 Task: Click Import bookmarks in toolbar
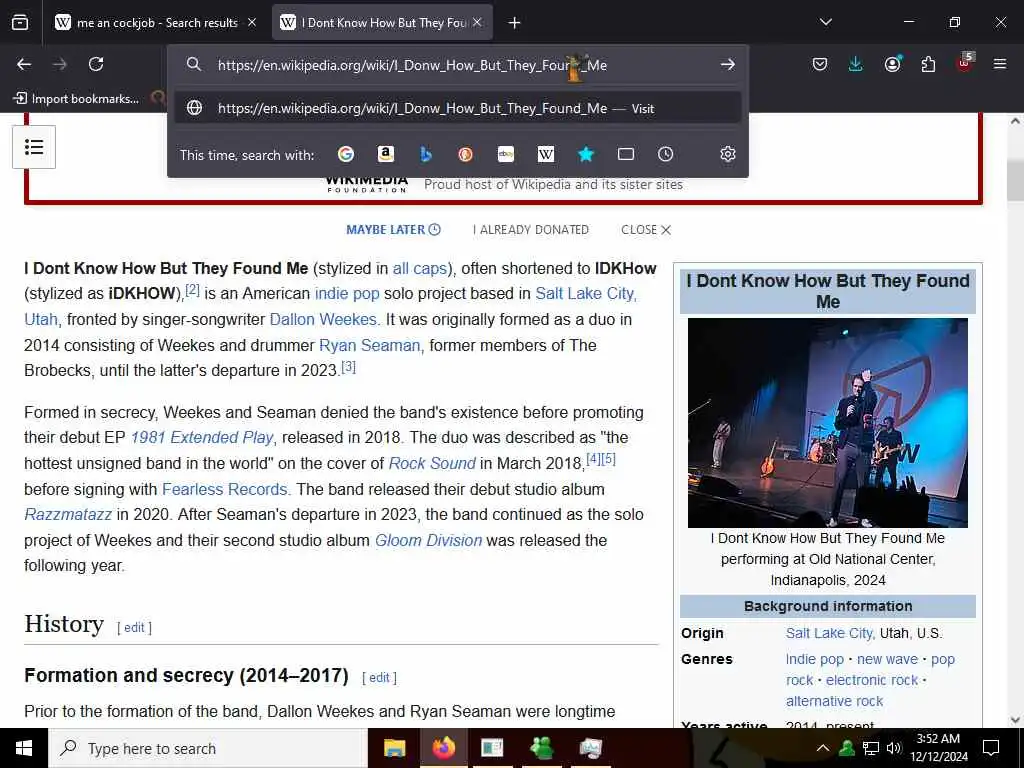(x=76, y=99)
